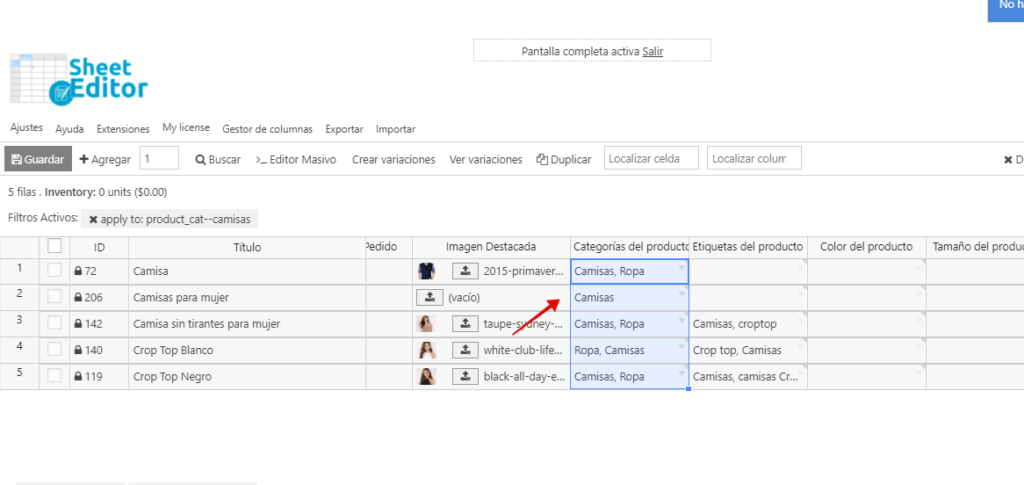The width and height of the screenshot is (1024, 485).
Task: Click Agregar to add rows
Action: coord(105,159)
